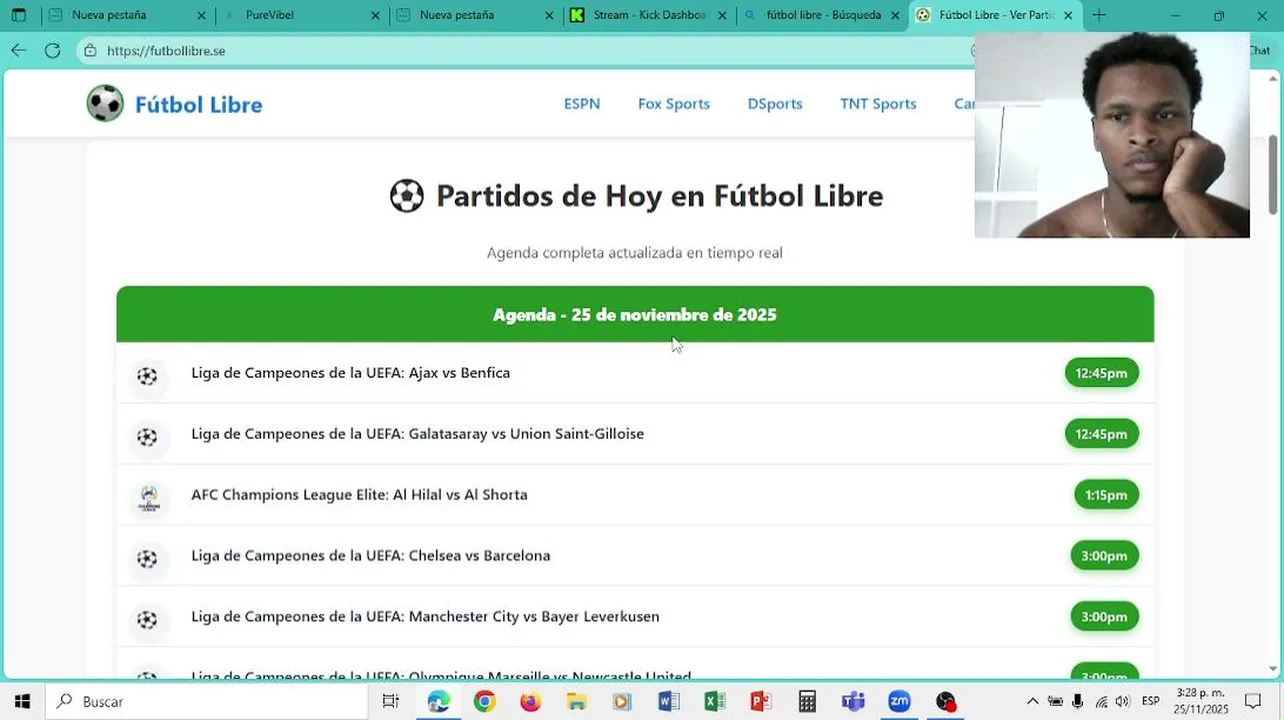
Task: Expand Al Hilal vs Al Shorta match row
Action: (x=635, y=495)
